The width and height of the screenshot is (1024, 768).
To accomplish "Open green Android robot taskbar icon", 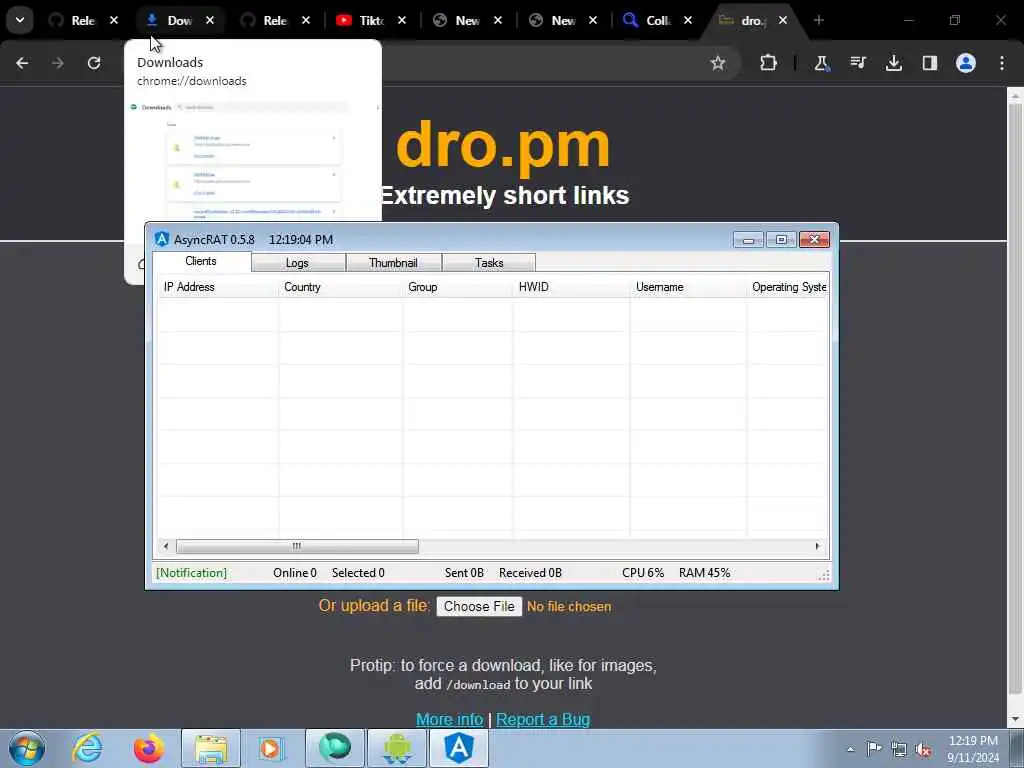I will click(397, 748).
